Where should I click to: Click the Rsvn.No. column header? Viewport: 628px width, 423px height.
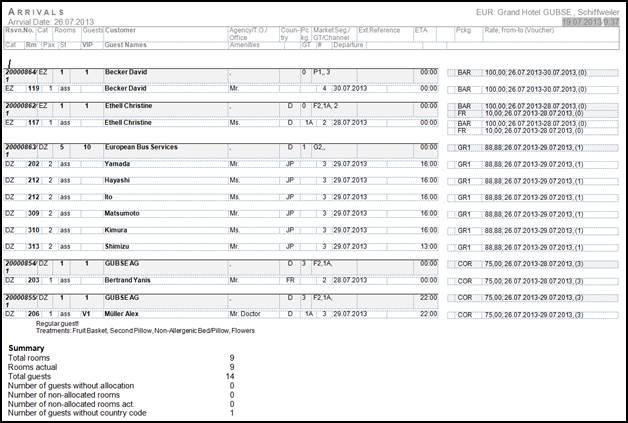(20, 30)
